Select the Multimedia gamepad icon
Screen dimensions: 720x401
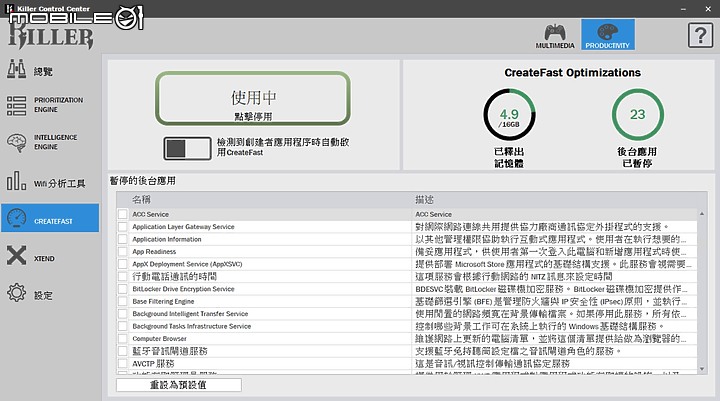[x=555, y=32]
